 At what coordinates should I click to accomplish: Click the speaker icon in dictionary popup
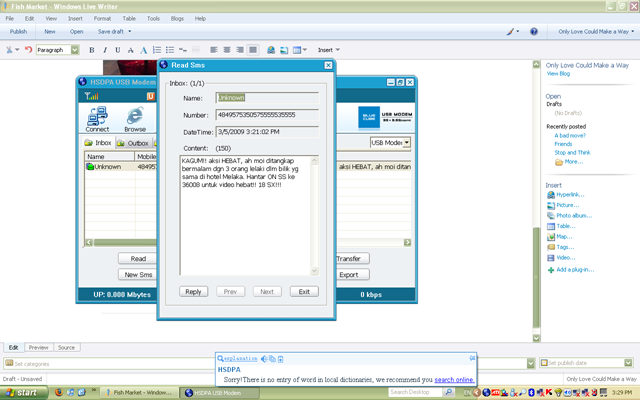[264, 359]
